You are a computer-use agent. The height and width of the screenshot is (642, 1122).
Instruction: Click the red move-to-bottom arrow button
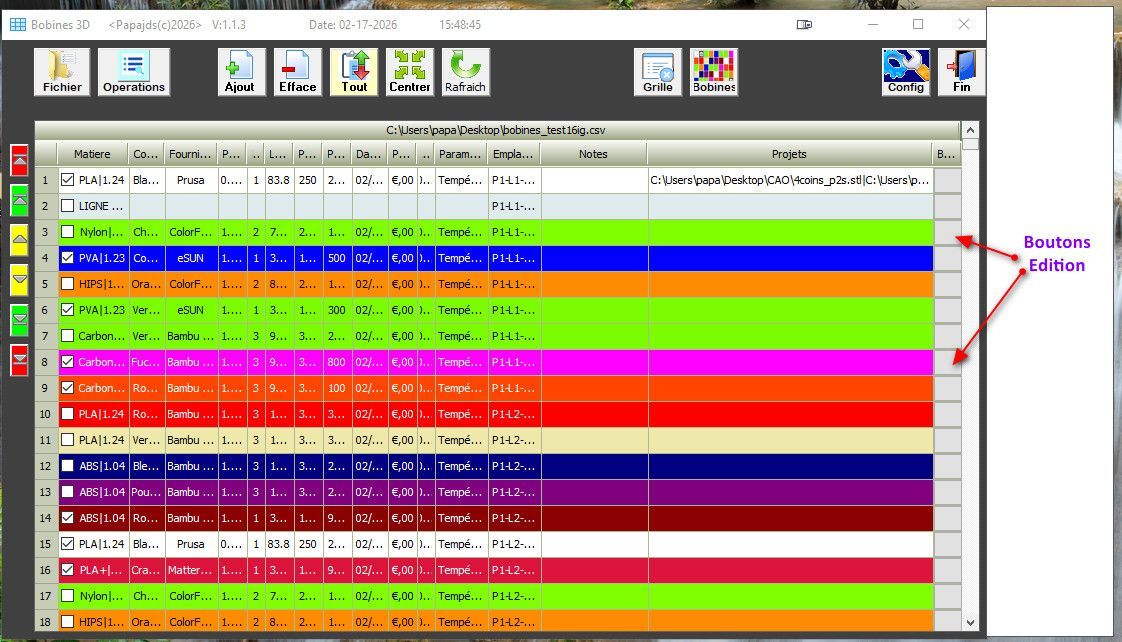[19, 360]
